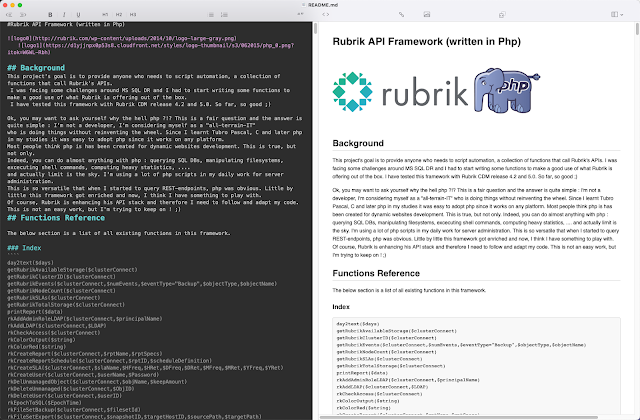640x420 pixels.
Task: Click 'rkColorRed($string)' in the editor
Action: (36, 347)
